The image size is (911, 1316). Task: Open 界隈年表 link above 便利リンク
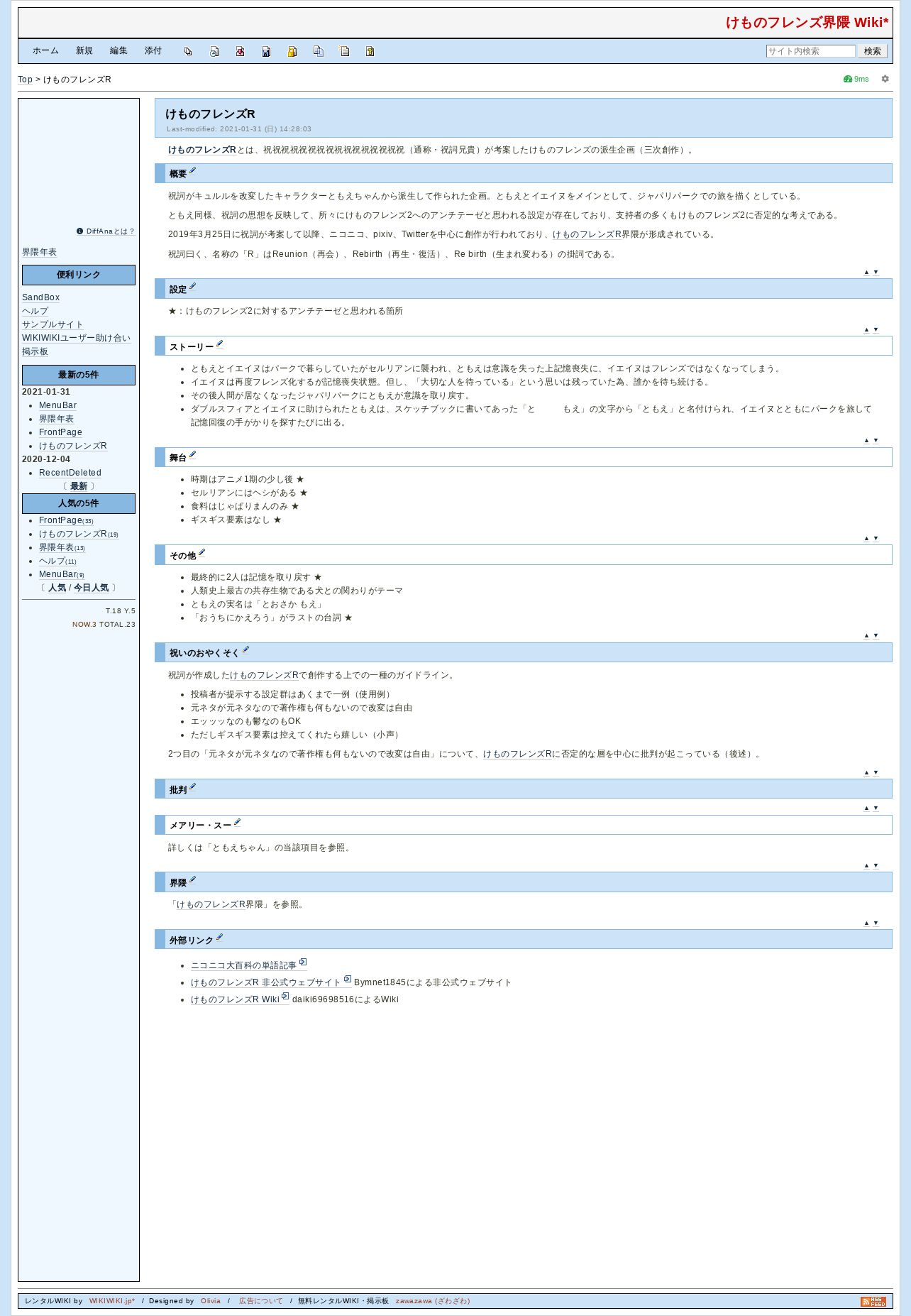[39, 253]
